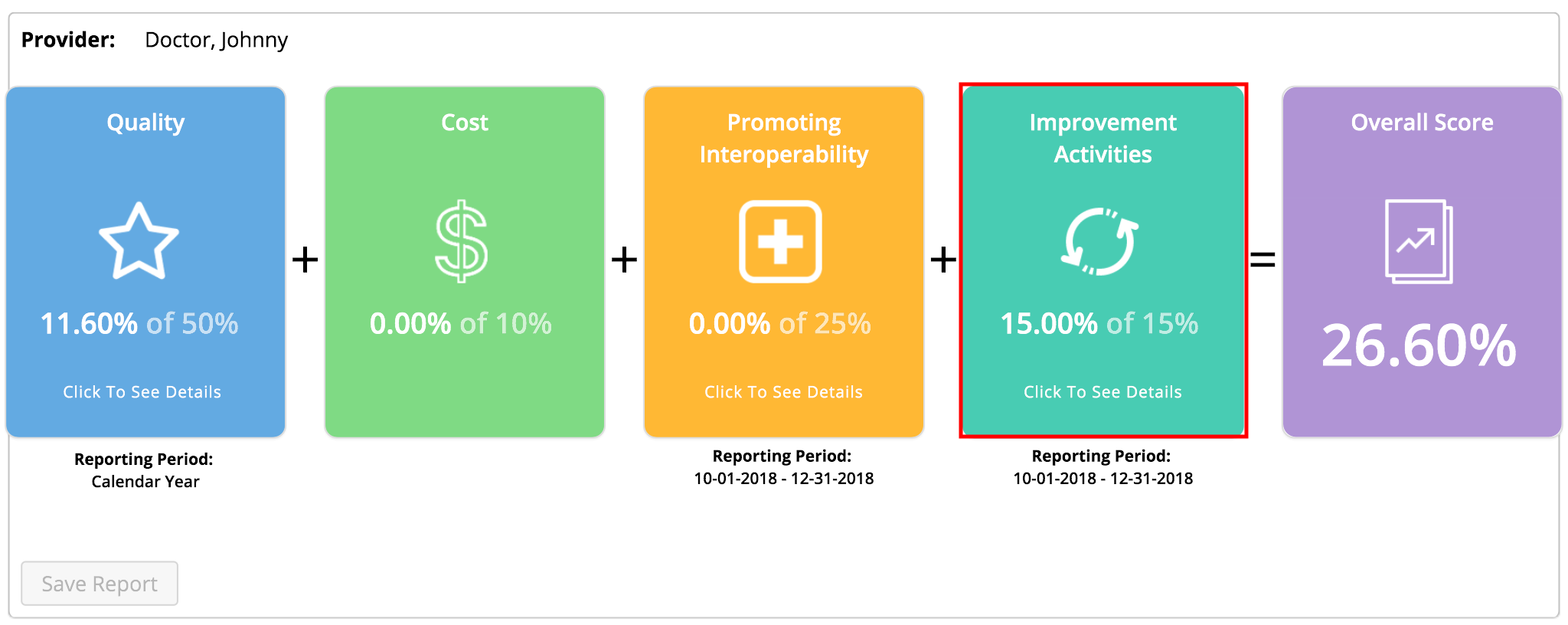The height and width of the screenshot is (625, 1568).
Task: Click the Improvement Activities card heading
Action: [1102, 139]
